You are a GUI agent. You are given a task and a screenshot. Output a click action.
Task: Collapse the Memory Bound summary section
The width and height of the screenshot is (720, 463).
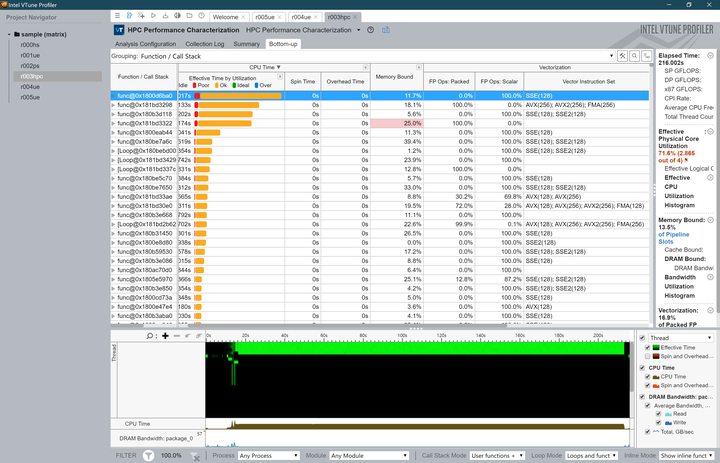(710, 220)
